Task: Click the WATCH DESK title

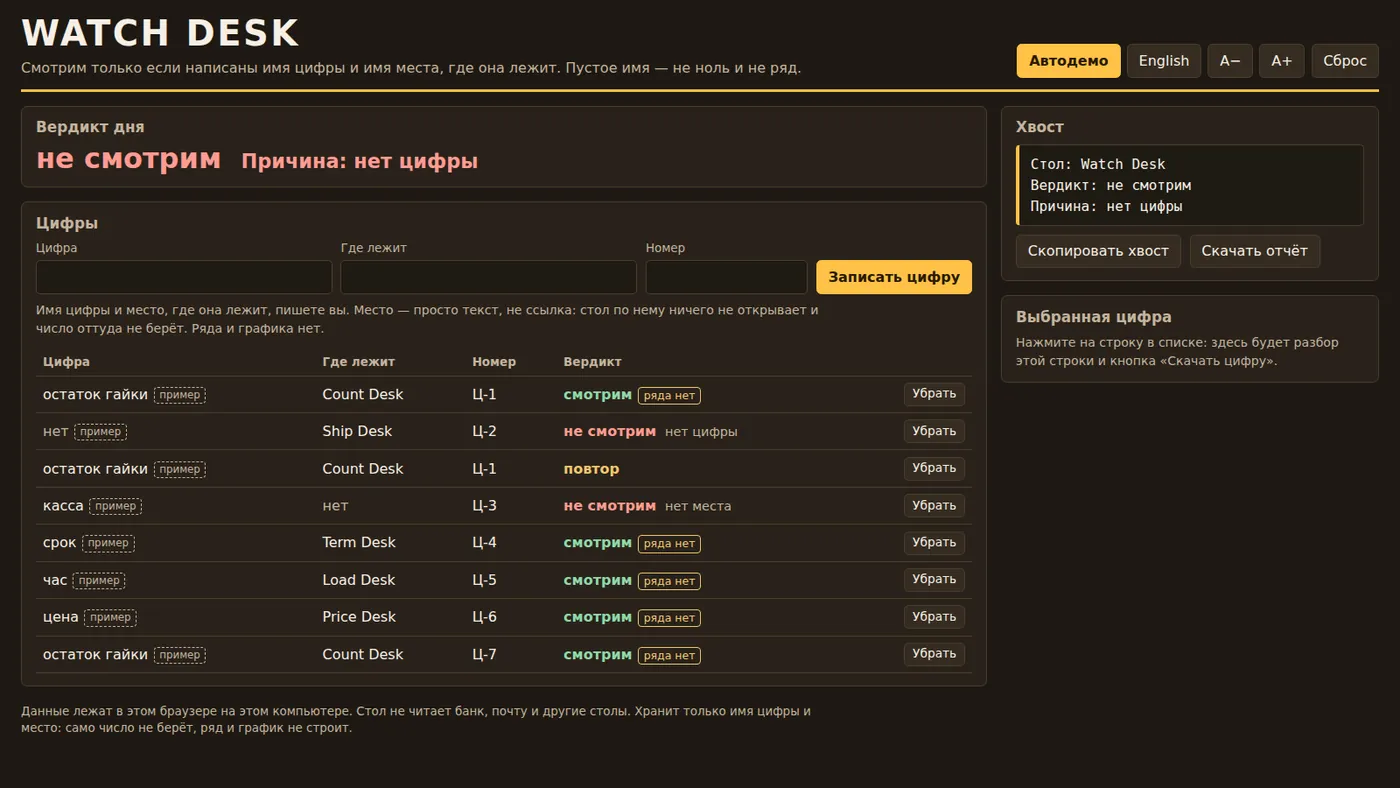Action: pyautogui.click(x=160, y=33)
